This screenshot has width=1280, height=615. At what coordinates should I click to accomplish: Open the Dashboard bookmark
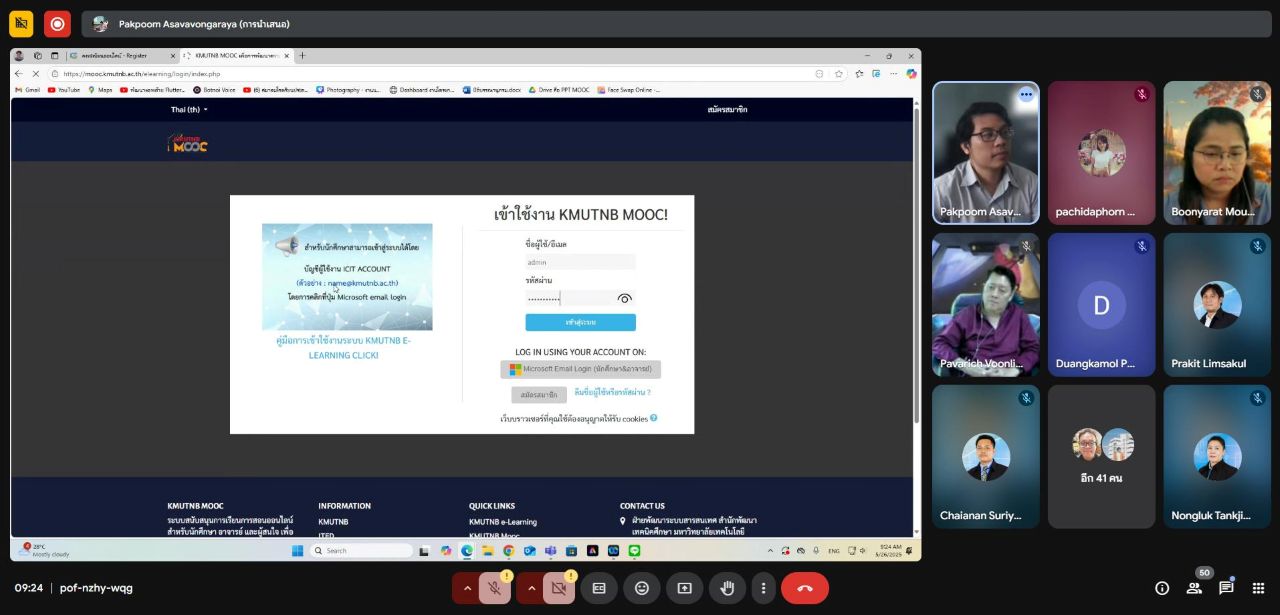pyautogui.click(x=422, y=90)
